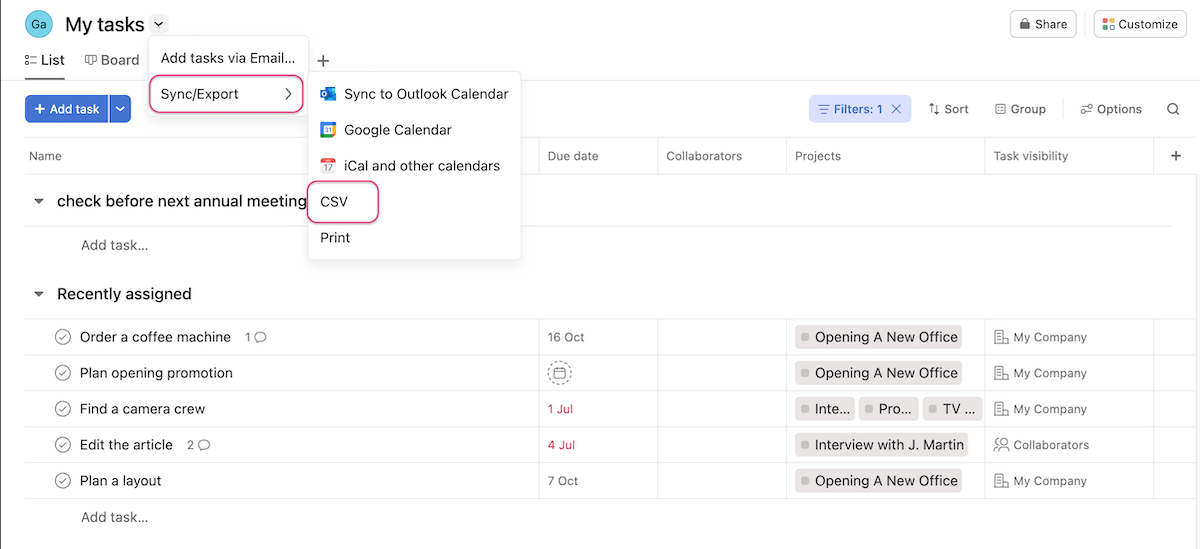Click the Pro... project tag on camera crew row
Screen dimensions: 1200x549
click(x=888, y=409)
